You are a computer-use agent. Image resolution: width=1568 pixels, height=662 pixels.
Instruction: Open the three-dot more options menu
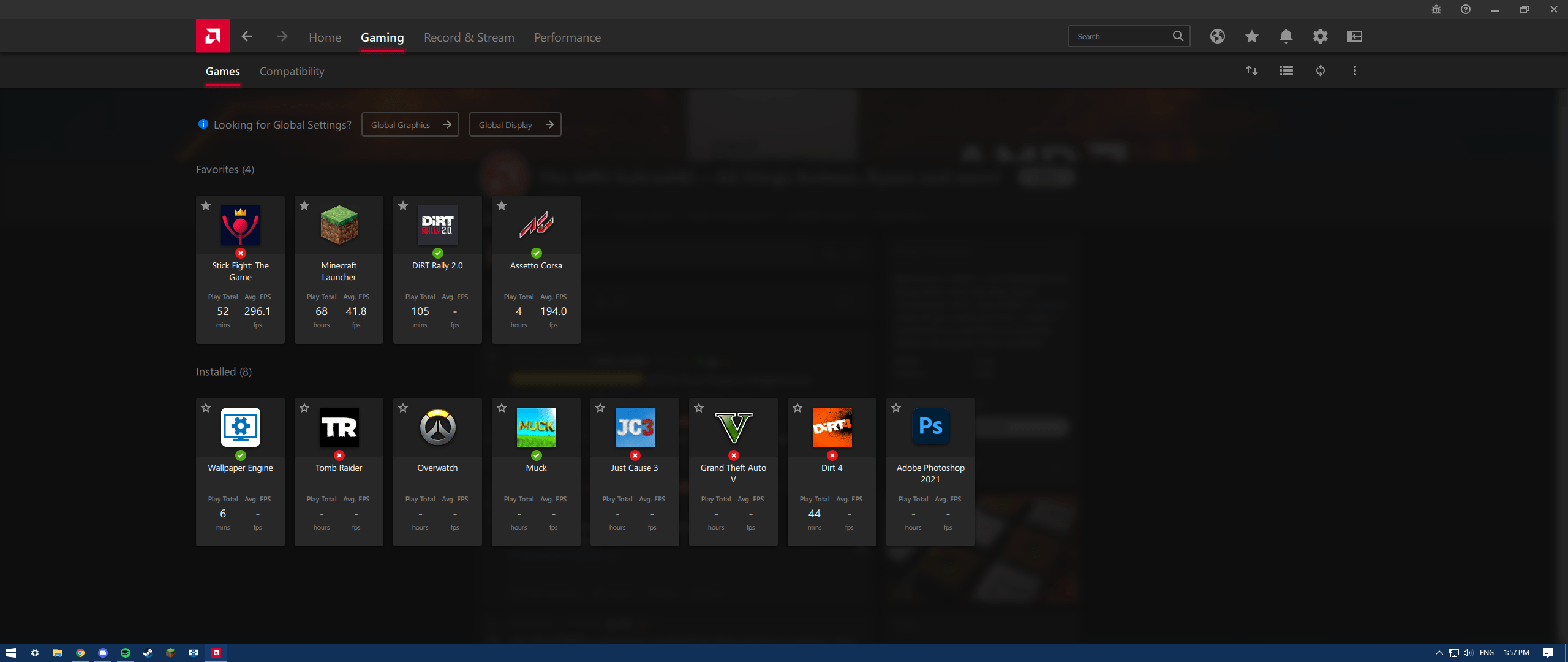pyautogui.click(x=1354, y=70)
